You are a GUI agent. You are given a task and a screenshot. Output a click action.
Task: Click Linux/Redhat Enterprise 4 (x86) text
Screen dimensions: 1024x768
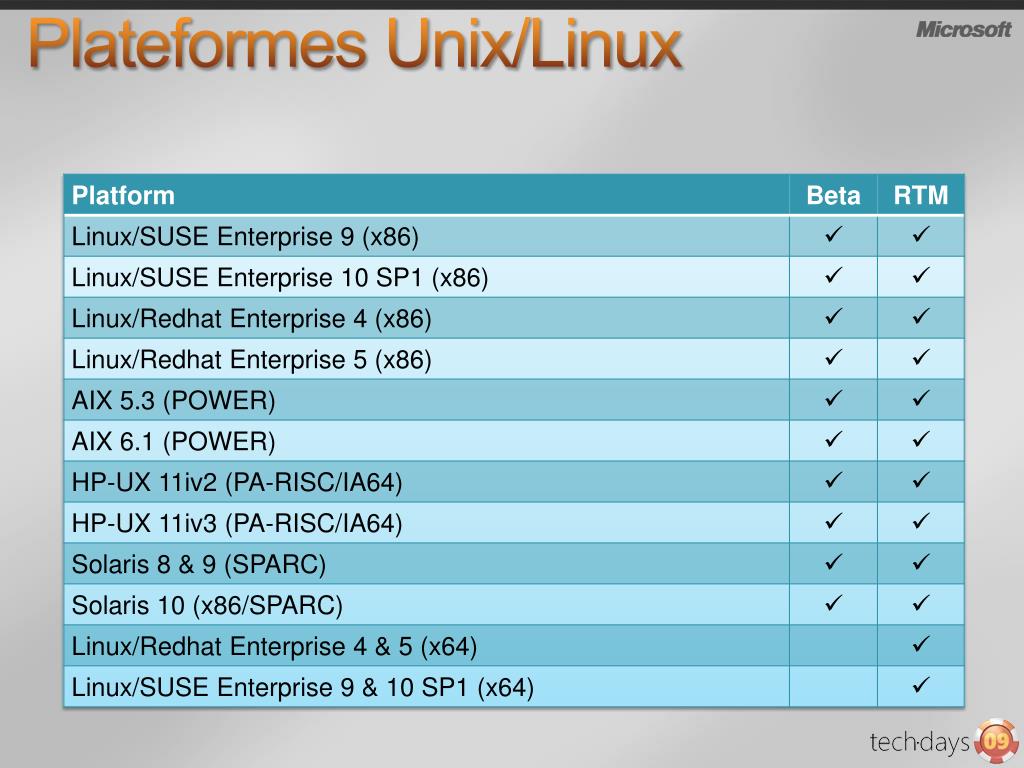point(252,319)
